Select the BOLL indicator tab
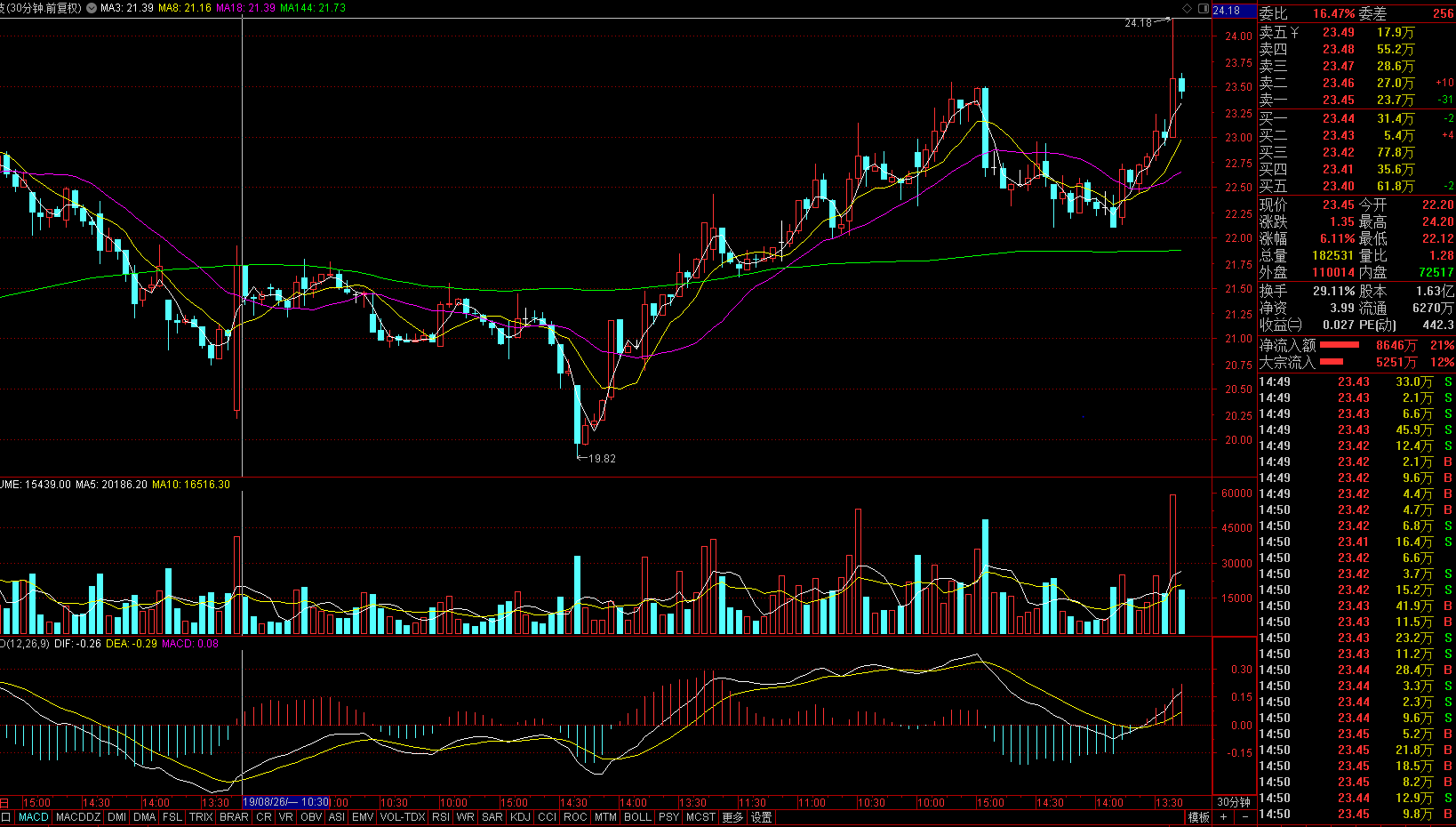Screen dimensions: 1456x827 click(637, 817)
